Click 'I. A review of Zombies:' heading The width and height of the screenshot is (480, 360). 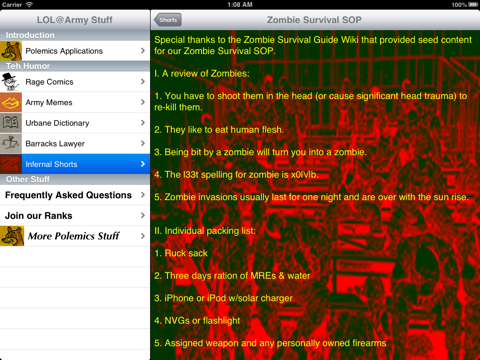[x=202, y=74]
